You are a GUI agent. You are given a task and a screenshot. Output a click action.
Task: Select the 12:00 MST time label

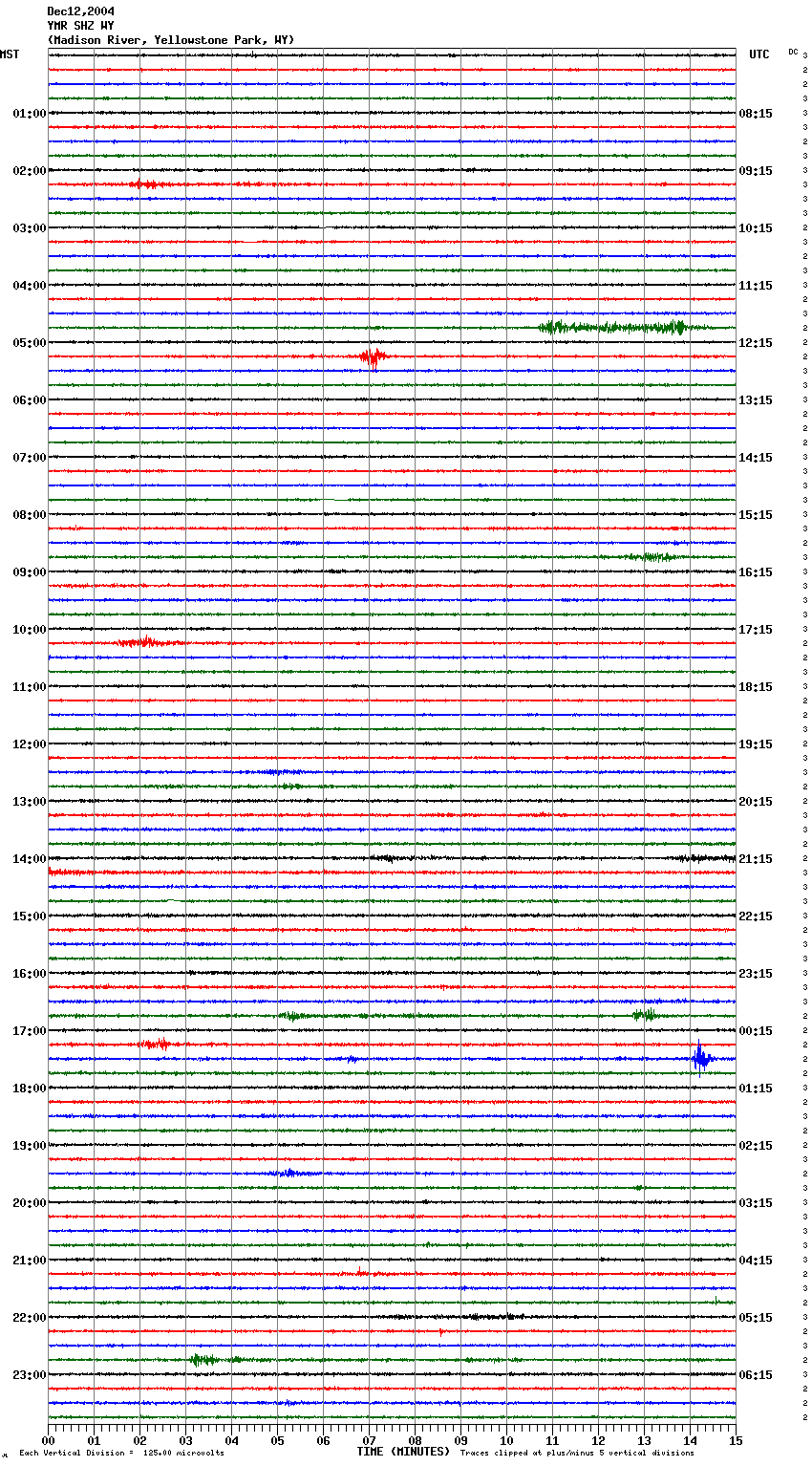pyautogui.click(x=30, y=744)
